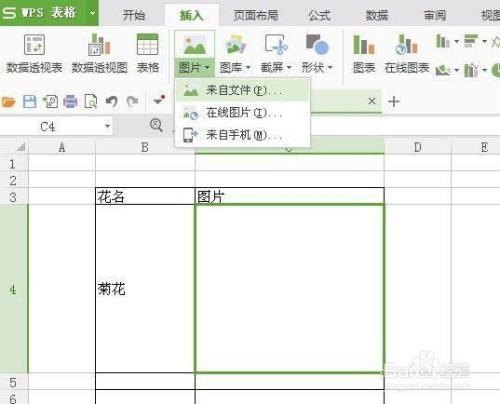
Task: Expand the 截屏 dropdown arrow
Action: [x=289, y=68]
